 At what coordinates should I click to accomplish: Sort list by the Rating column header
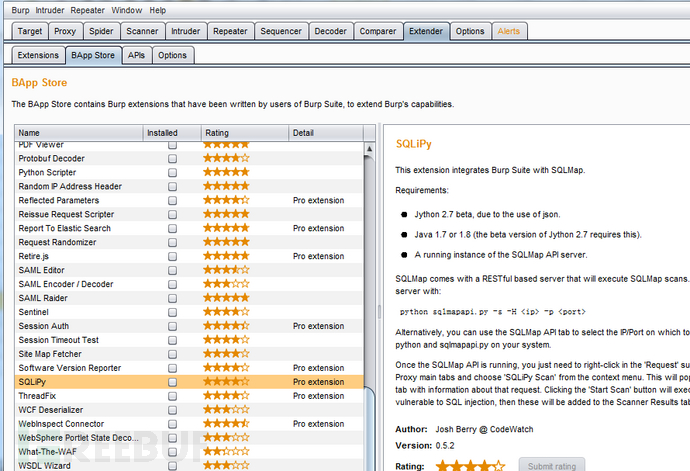point(245,133)
